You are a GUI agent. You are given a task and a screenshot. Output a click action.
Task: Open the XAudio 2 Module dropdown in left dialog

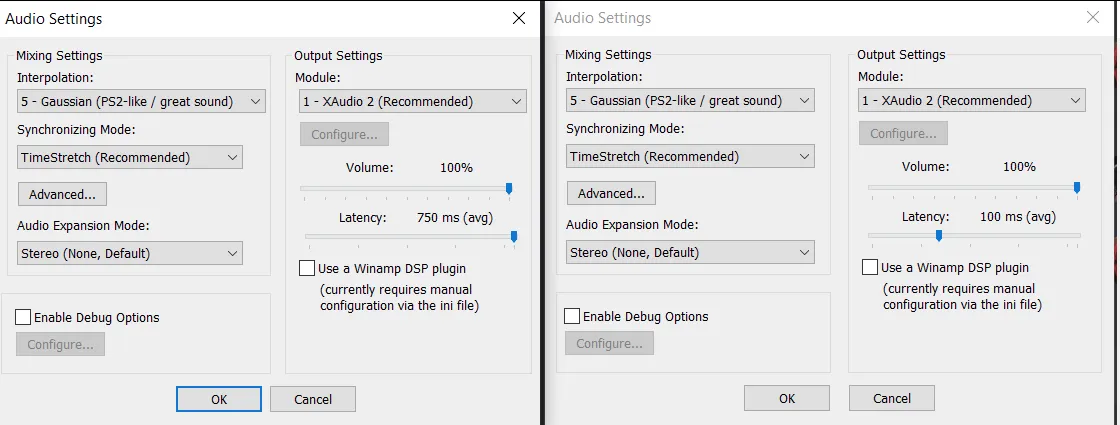click(x=413, y=101)
